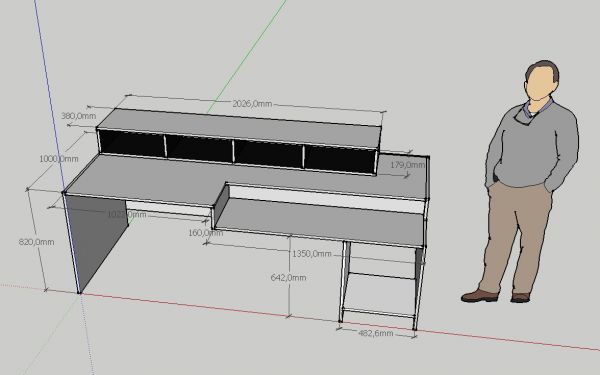Viewport: 600px width, 375px height.
Task: Select the second black shelf compartment
Action: pyautogui.click(x=199, y=148)
